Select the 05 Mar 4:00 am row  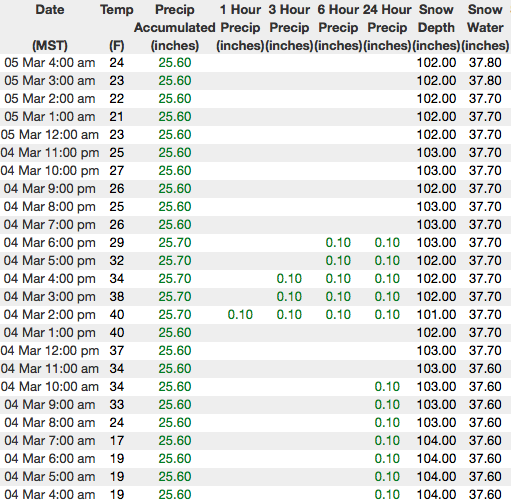pyautogui.click(x=255, y=63)
